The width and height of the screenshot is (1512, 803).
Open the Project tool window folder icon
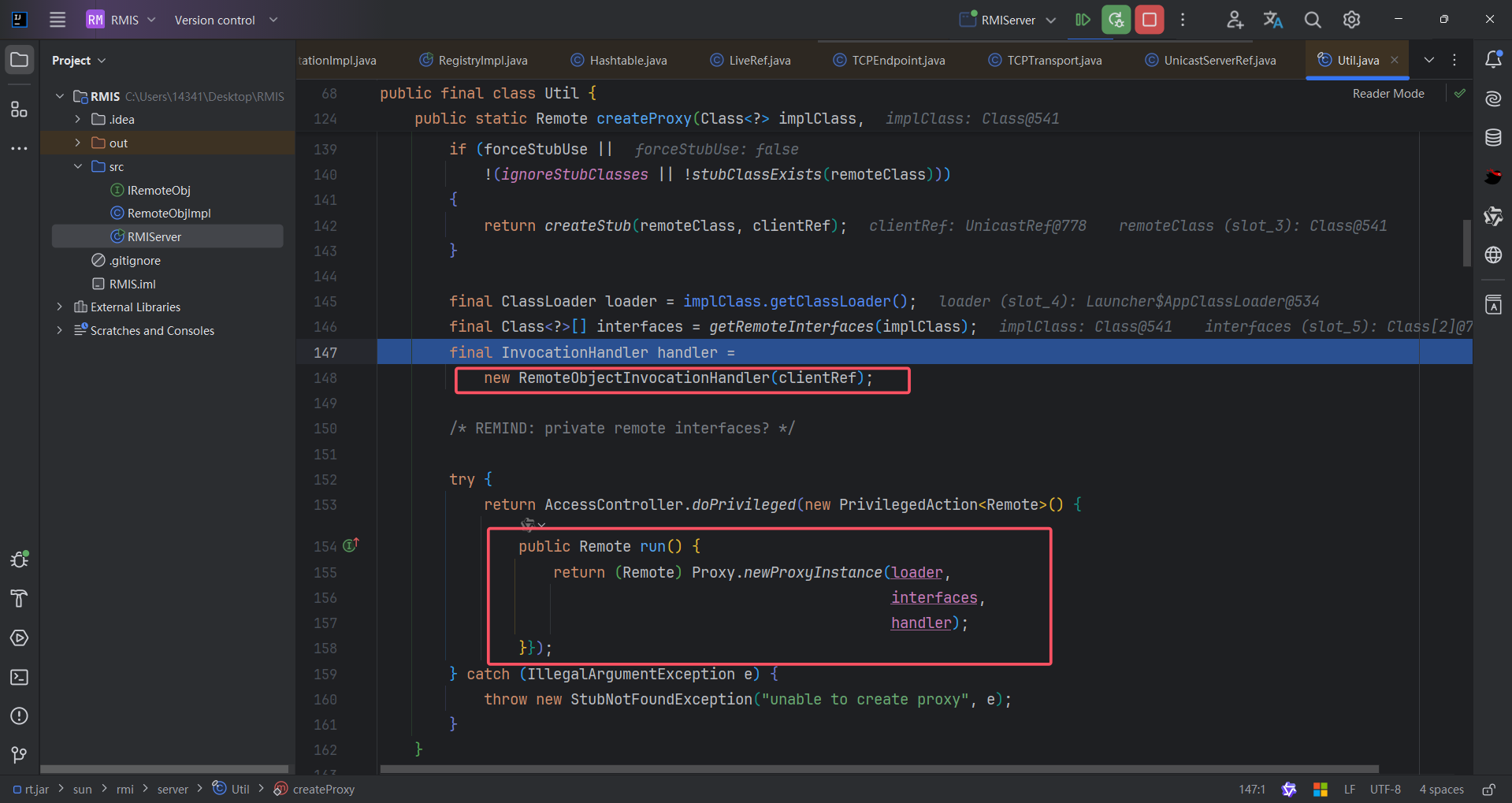[x=20, y=60]
